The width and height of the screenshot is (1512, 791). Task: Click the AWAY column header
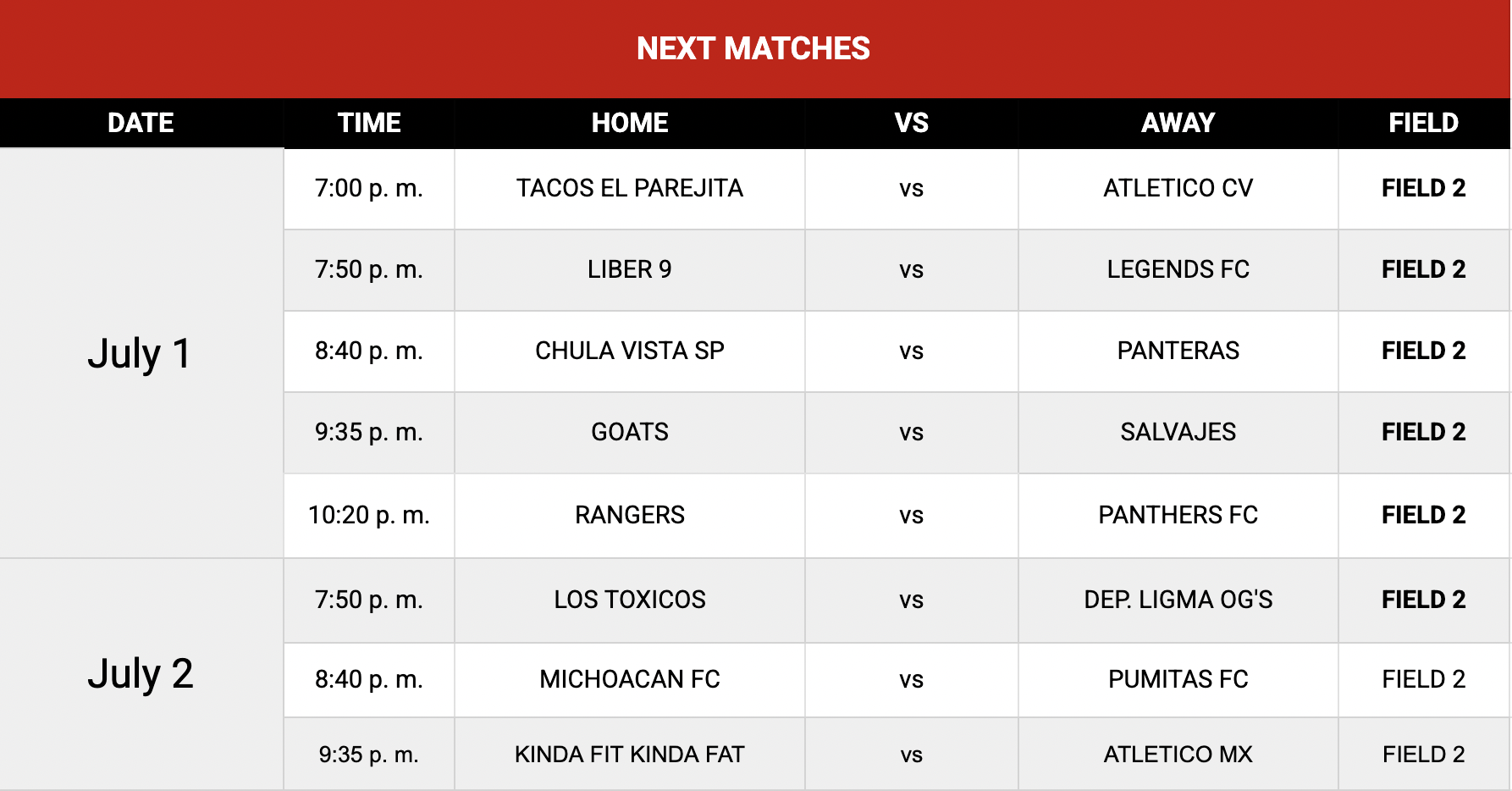pos(1178,124)
